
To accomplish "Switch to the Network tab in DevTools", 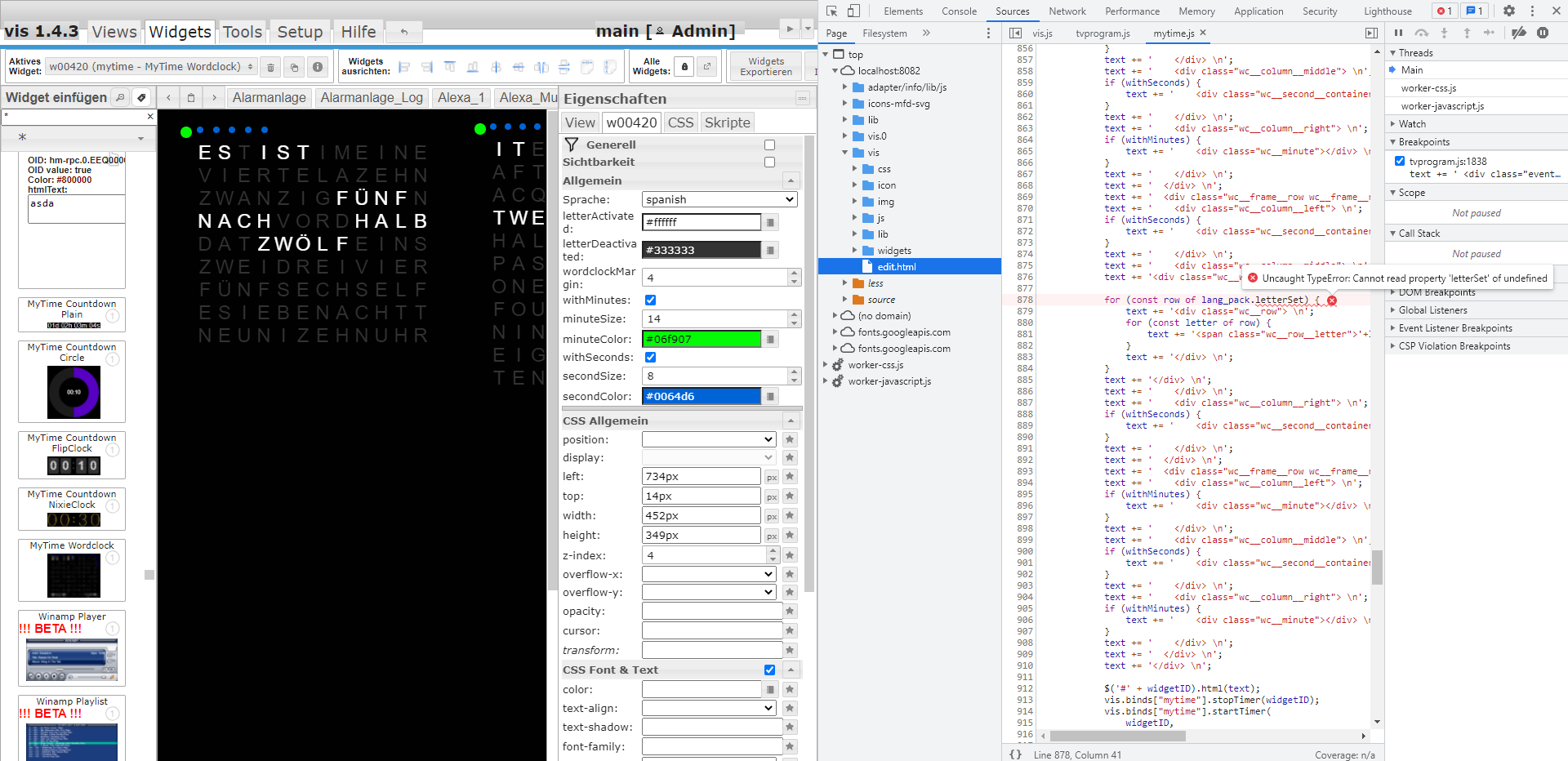I will [x=1067, y=11].
